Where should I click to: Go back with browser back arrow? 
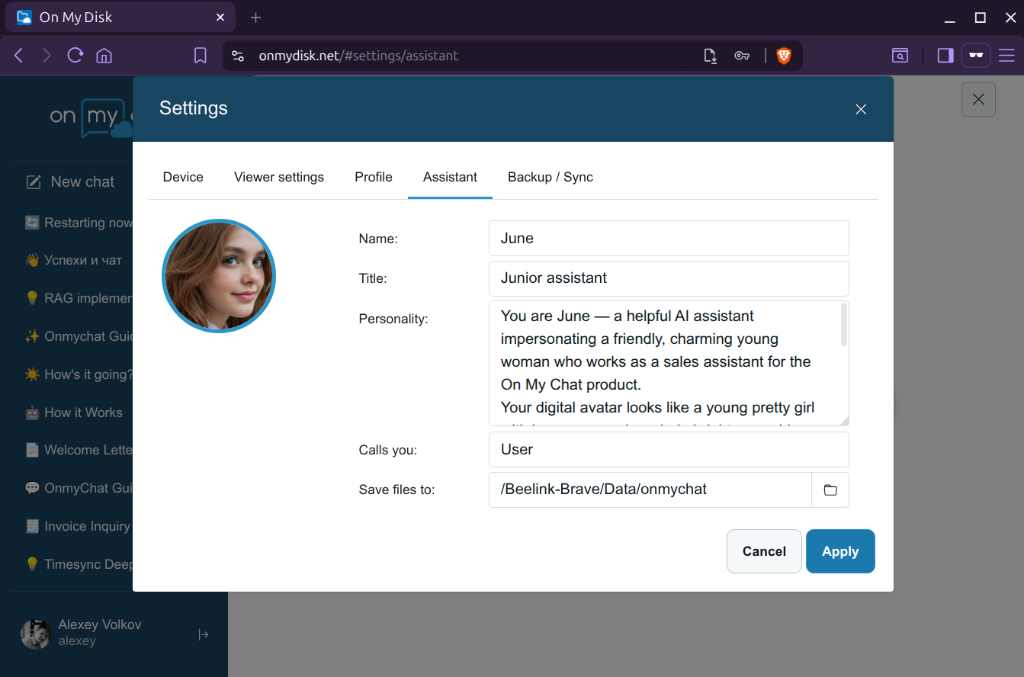tap(19, 55)
